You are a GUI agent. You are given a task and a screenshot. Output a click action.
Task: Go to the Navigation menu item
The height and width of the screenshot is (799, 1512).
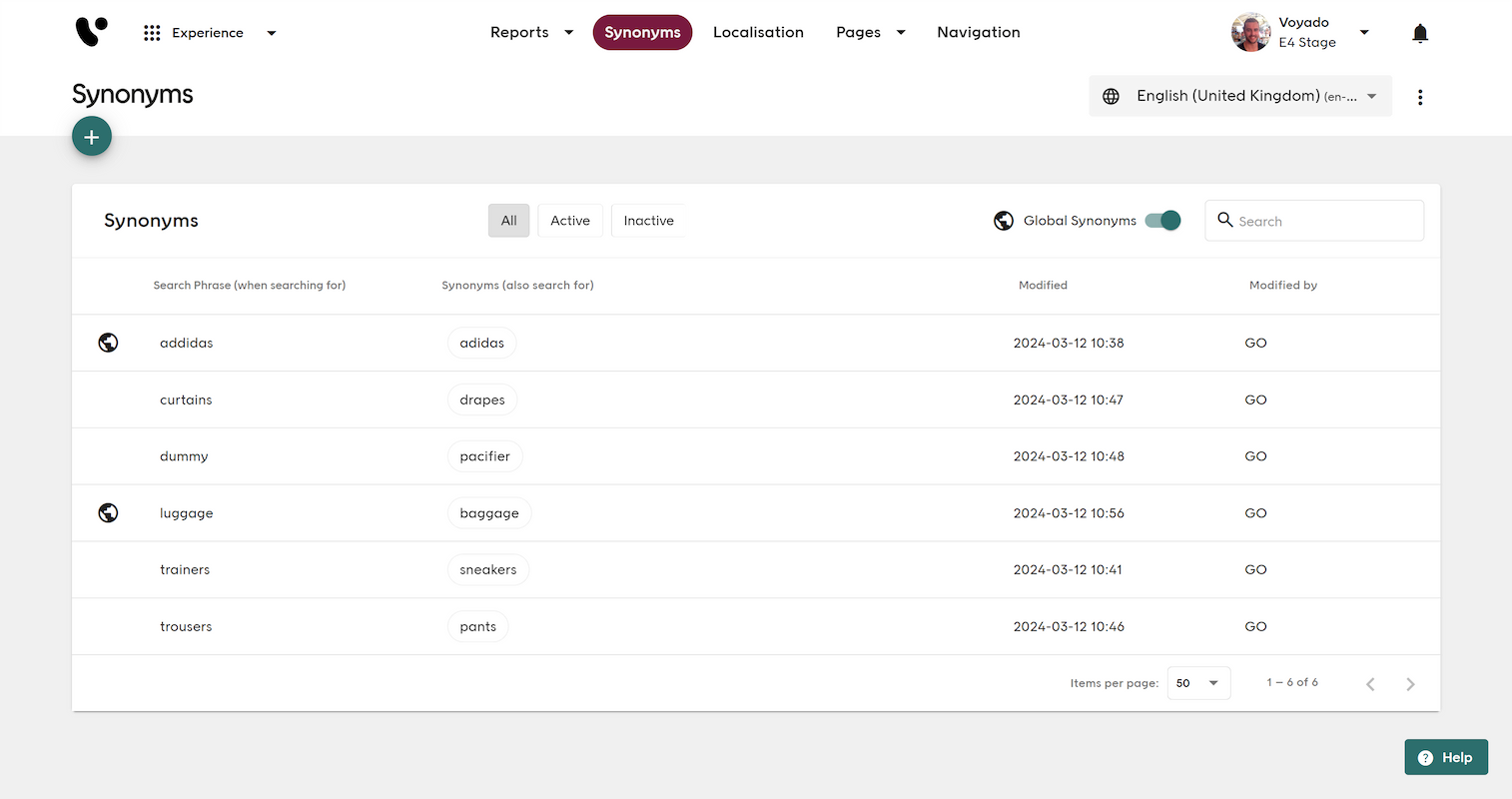[x=978, y=33]
